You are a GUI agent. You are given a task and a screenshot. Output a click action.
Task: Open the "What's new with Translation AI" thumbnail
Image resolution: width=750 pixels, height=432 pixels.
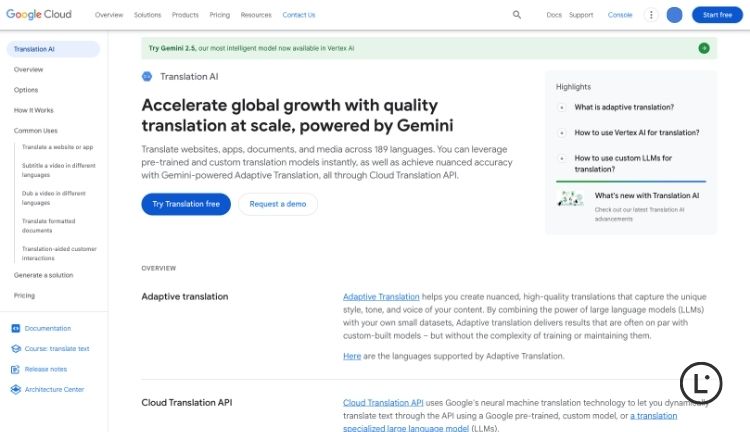(571, 199)
